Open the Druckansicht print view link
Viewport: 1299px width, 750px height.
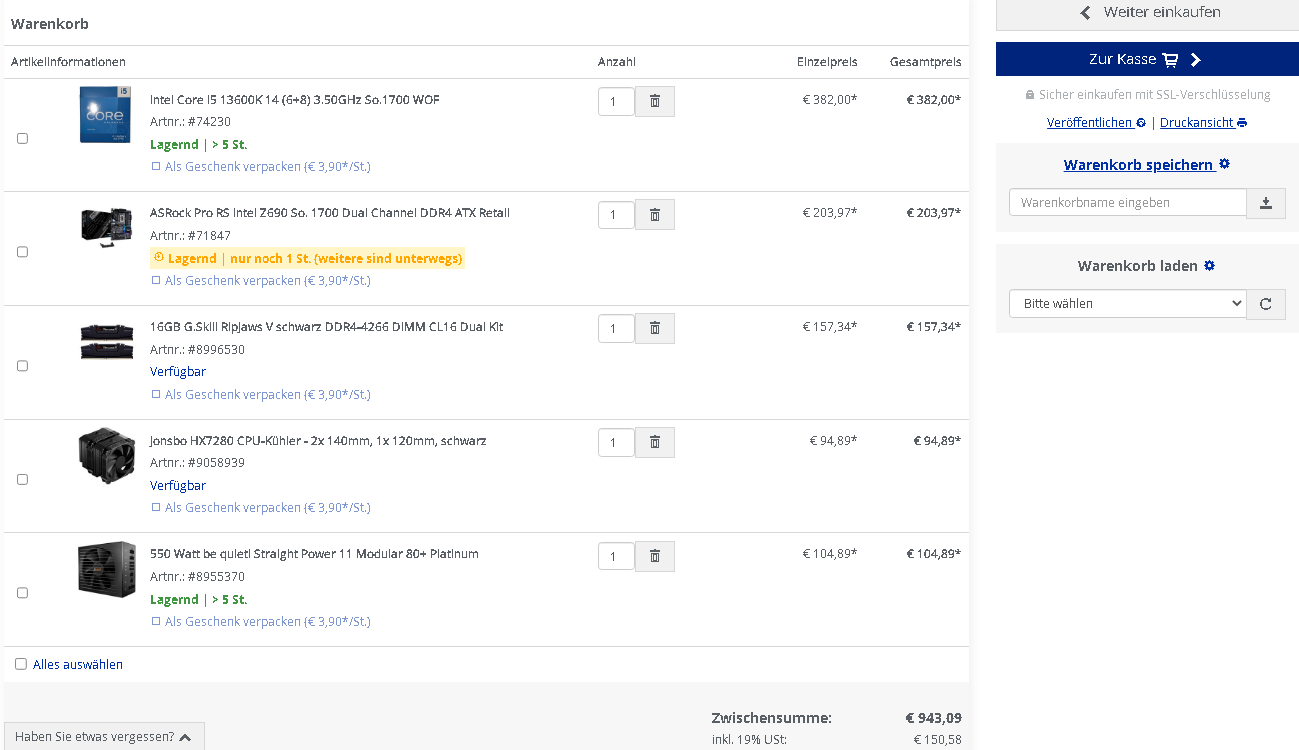(1203, 123)
